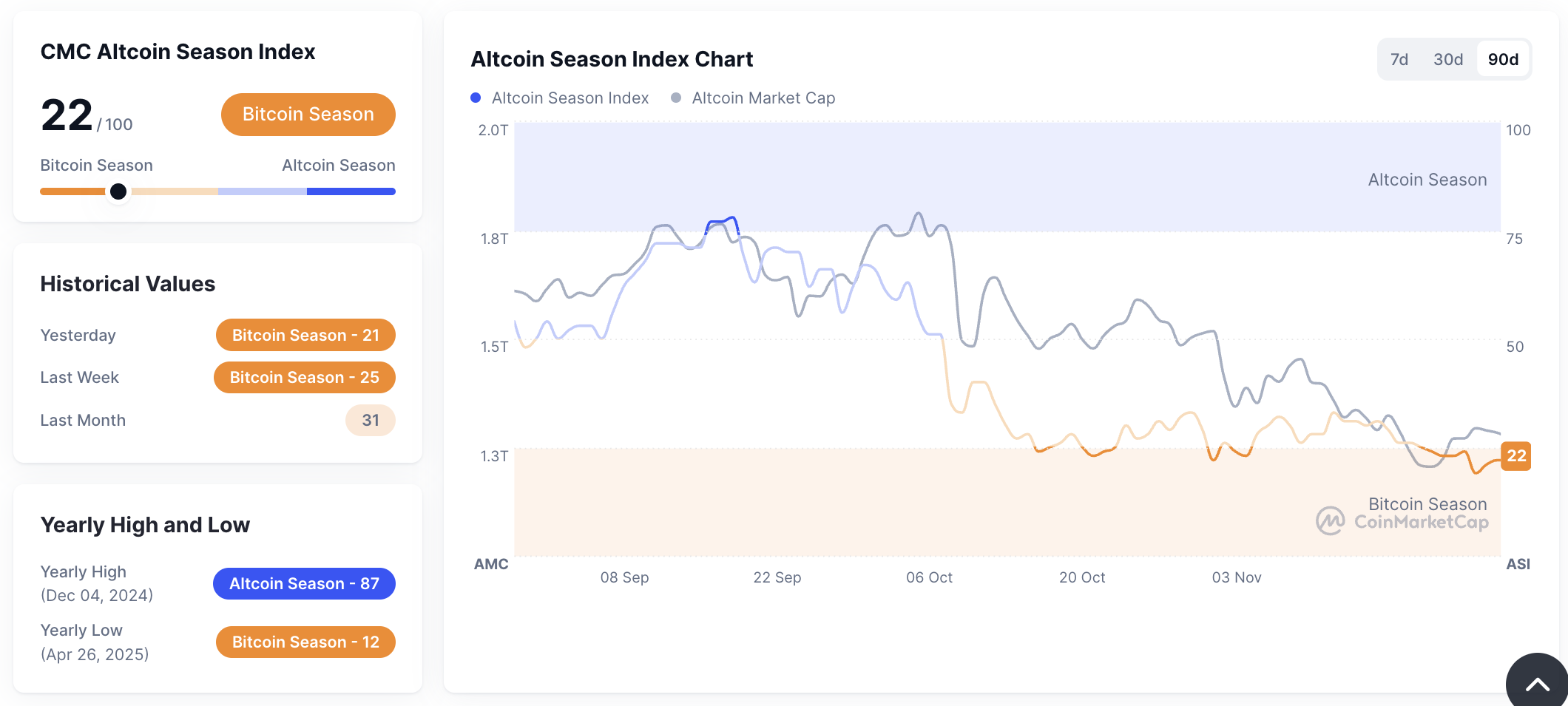Screen dimensions: 1568x706
Task: Click the Last Month 31 value pill
Action: coord(370,420)
